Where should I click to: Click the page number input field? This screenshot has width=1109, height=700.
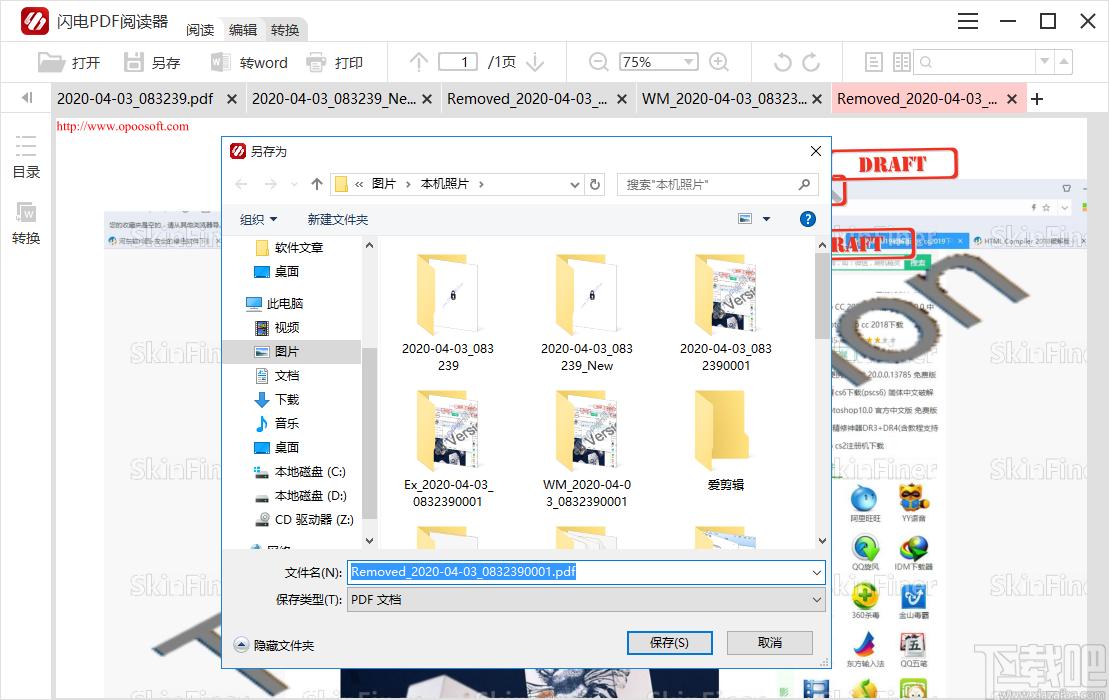click(x=458, y=62)
